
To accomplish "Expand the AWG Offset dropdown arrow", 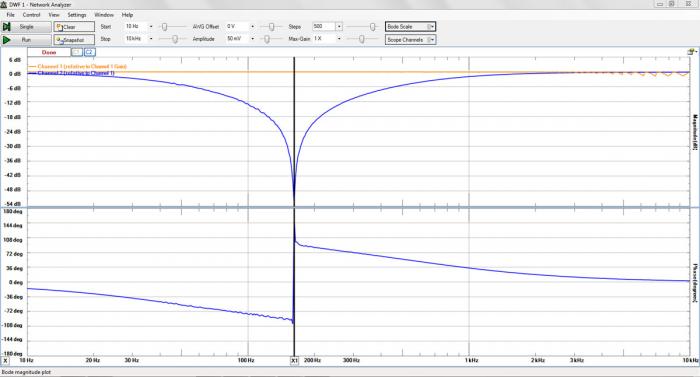I will click(253, 26).
